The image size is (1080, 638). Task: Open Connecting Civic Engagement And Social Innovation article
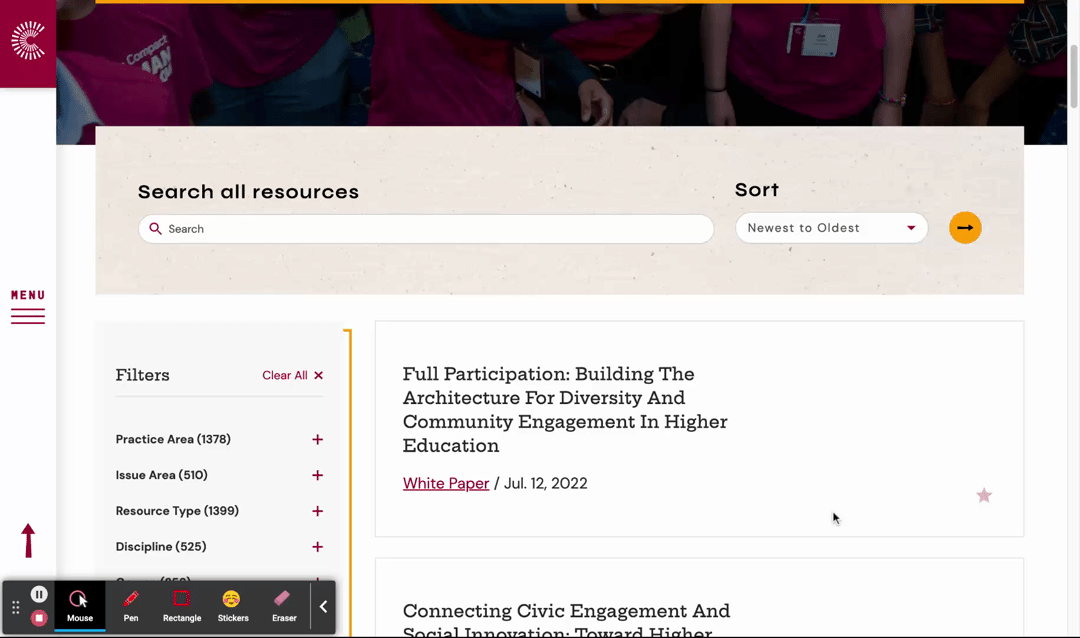pos(566,620)
